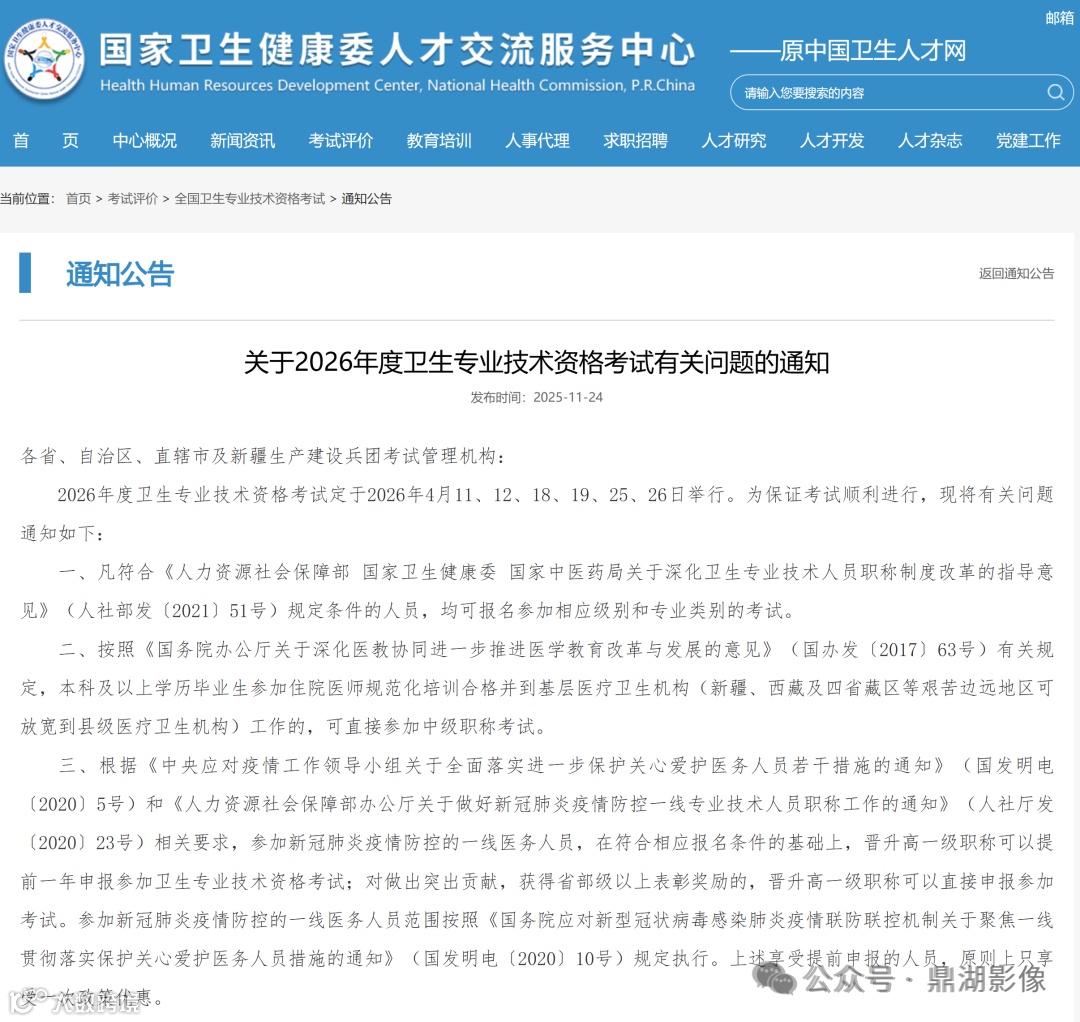Open the 新闻资讯 menu item
Screen dimensions: 1080x1022
tap(242, 140)
